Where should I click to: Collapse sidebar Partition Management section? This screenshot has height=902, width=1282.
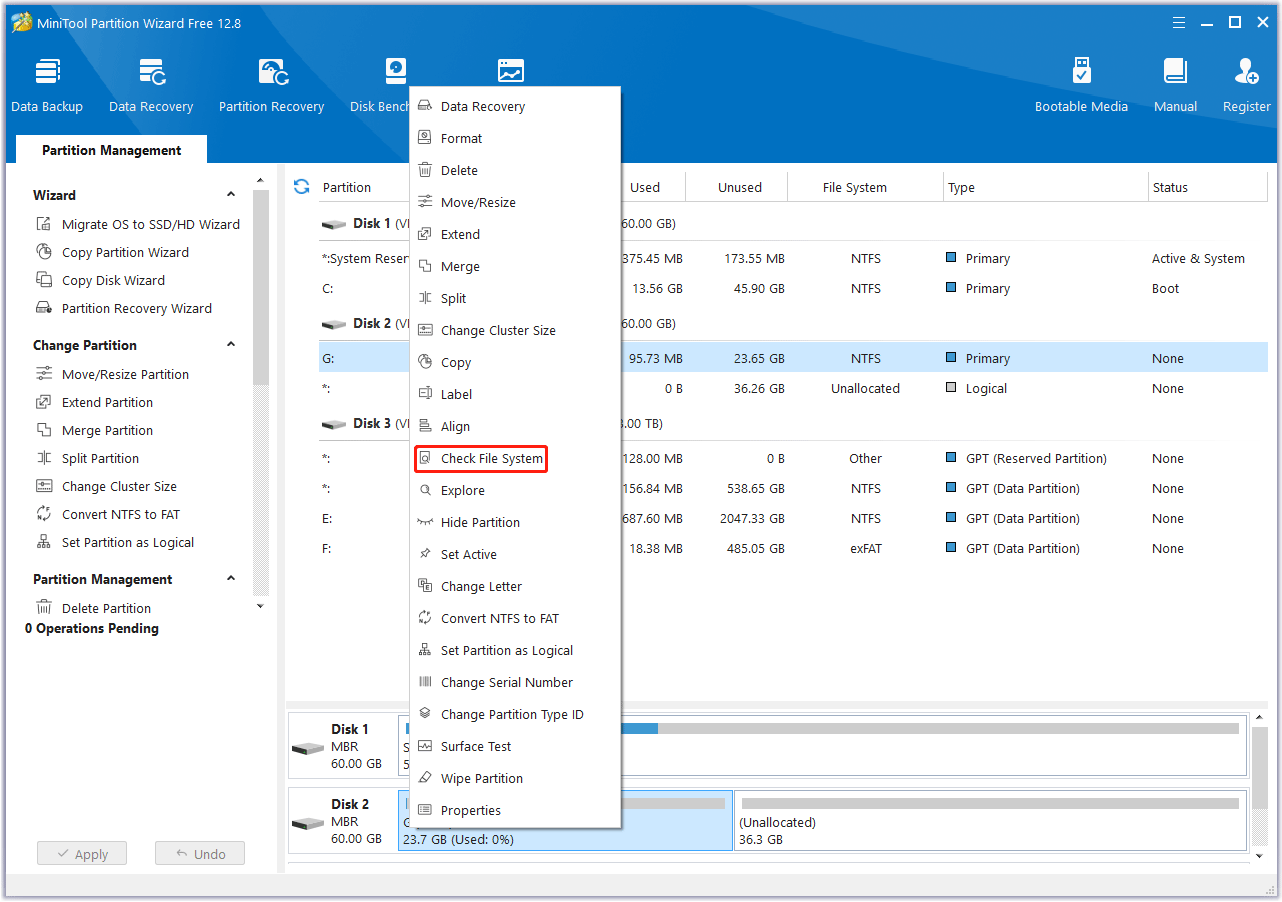click(x=231, y=579)
